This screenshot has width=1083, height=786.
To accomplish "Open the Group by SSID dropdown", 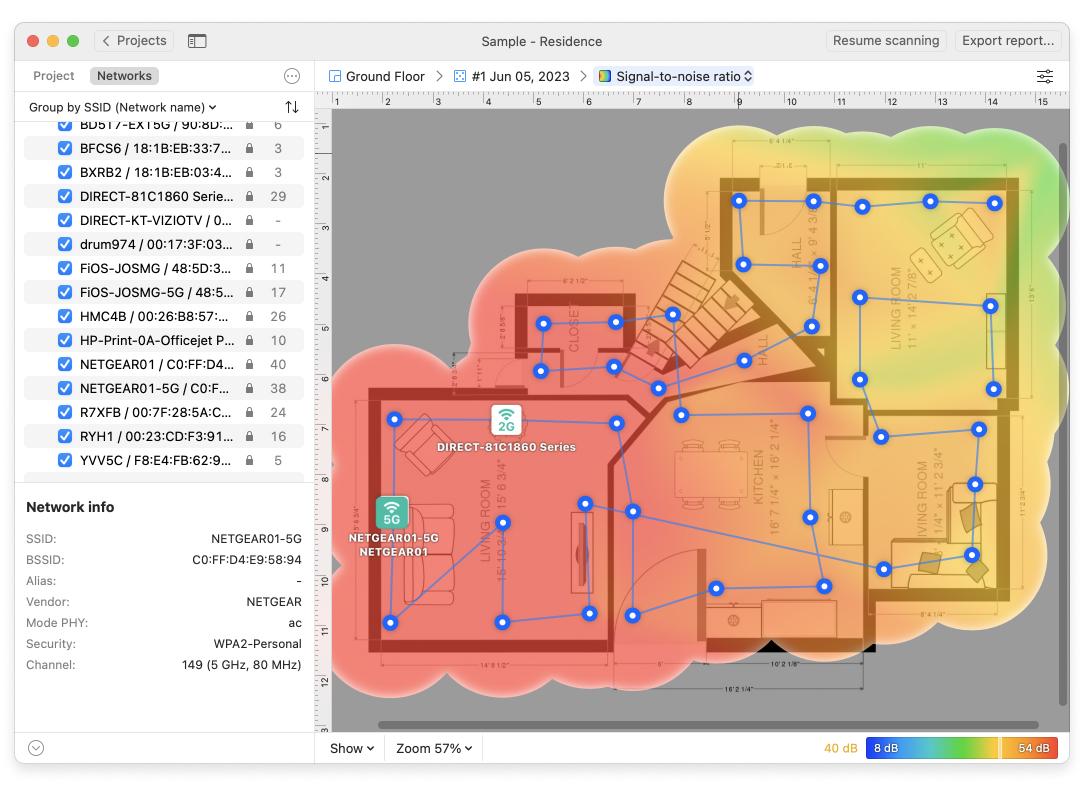I will (x=122, y=107).
